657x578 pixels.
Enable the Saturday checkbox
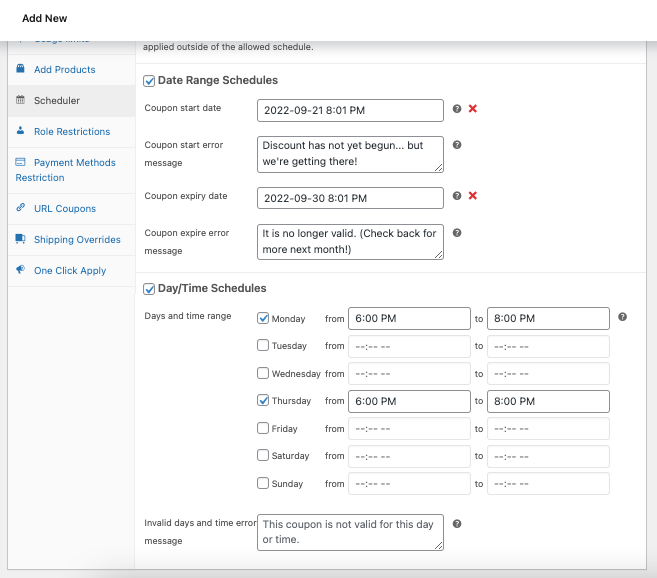tap(263, 455)
